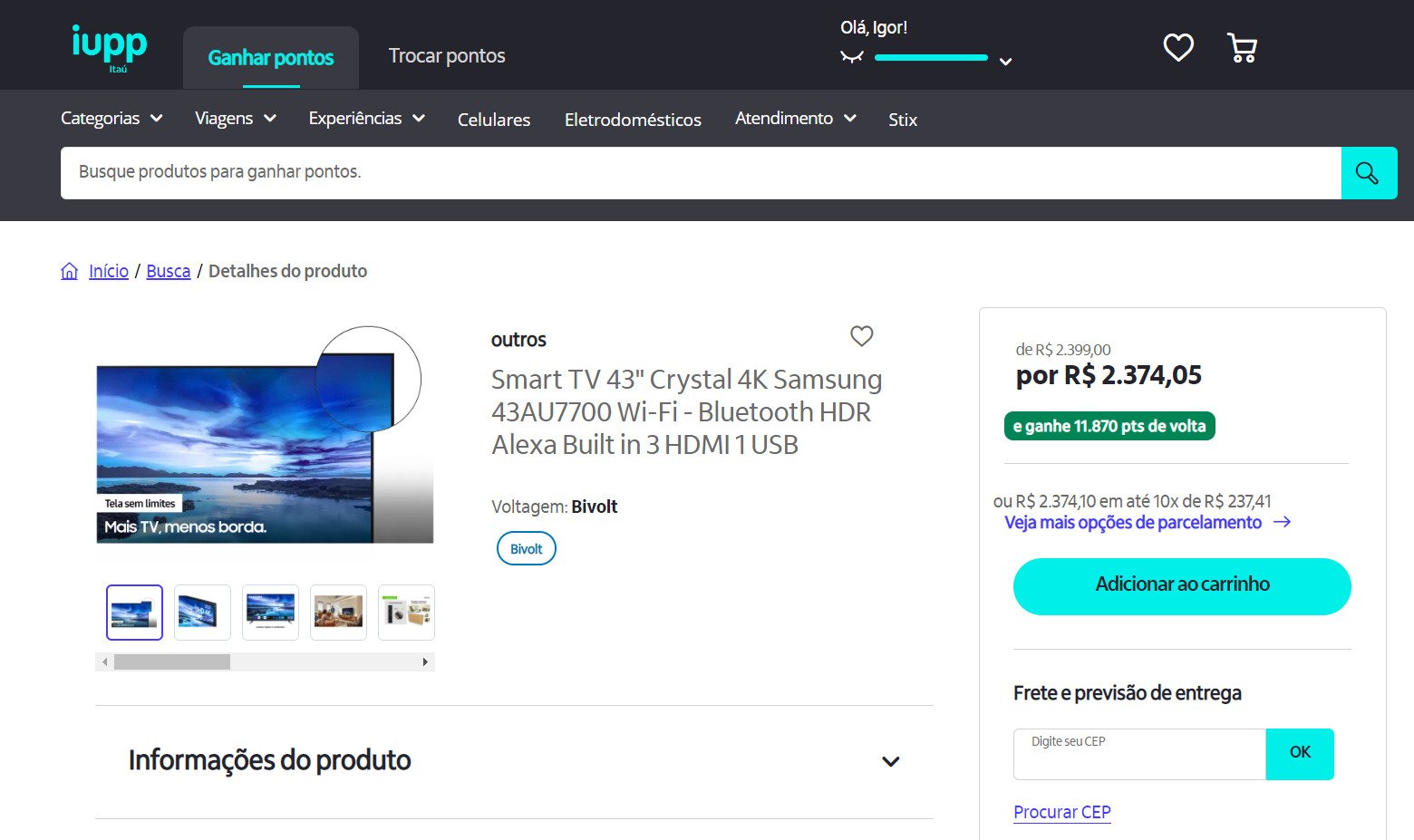
Task: Select the Bivolt voltage option
Action: point(527,548)
